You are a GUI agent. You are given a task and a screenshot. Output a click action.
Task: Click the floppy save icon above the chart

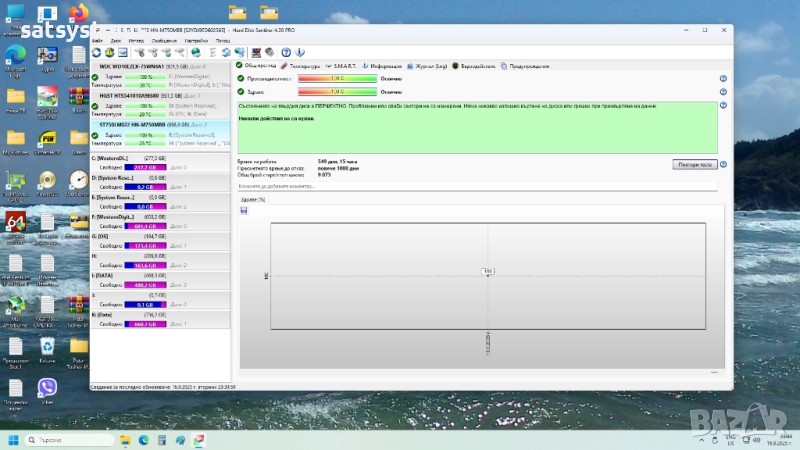(x=244, y=209)
